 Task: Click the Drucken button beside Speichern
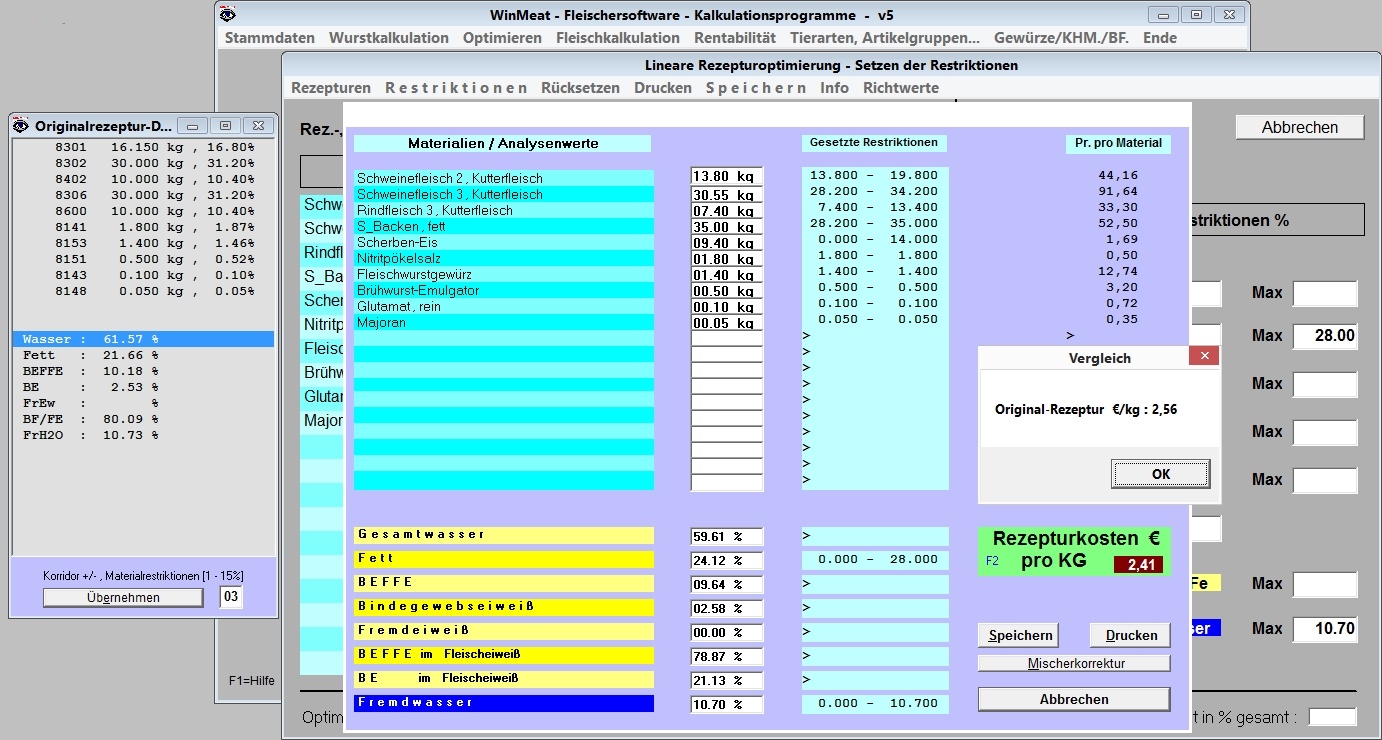tap(1129, 635)
